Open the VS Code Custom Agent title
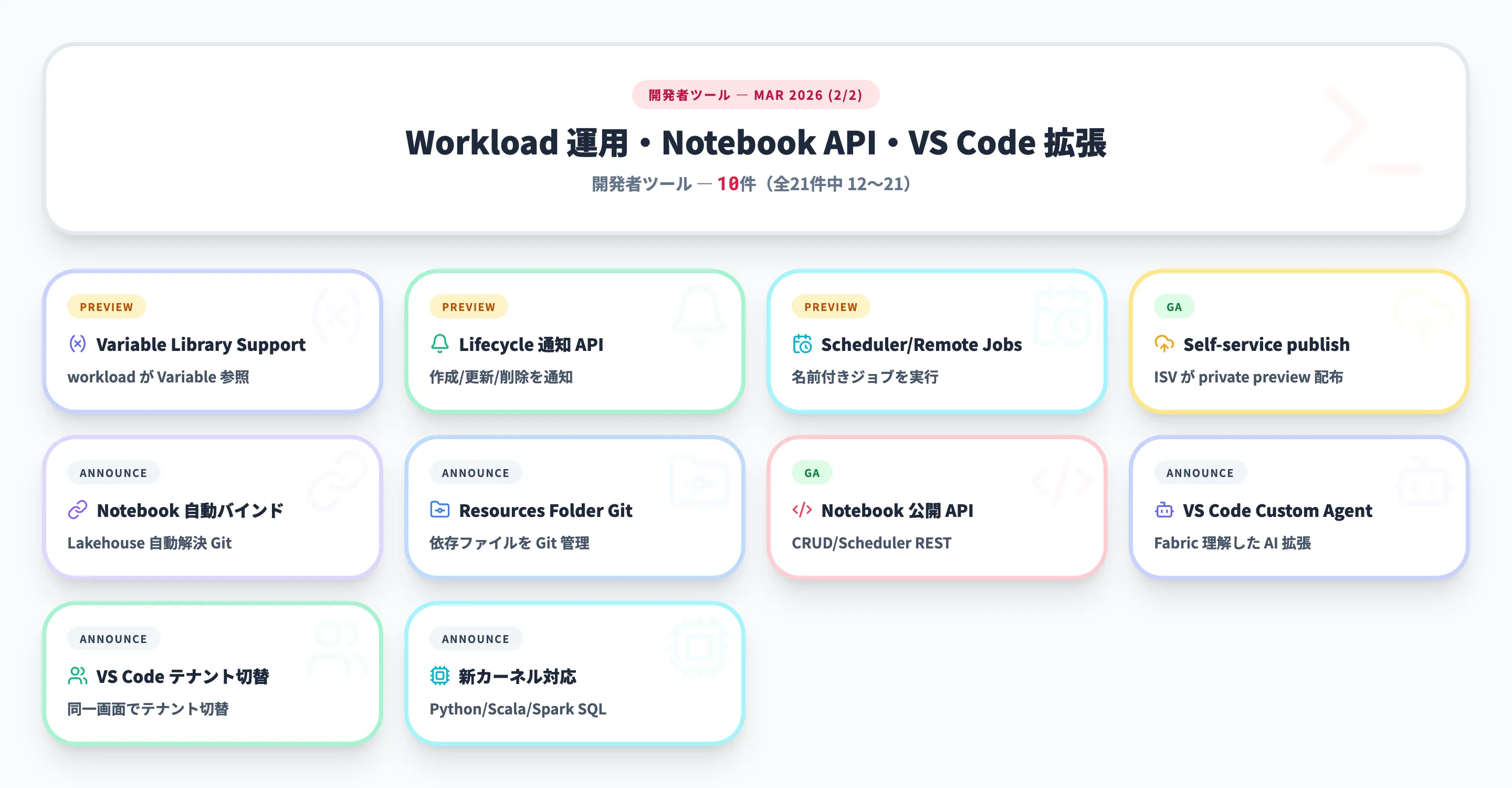This screenshot has height=788, width=1512. coord(1277,511)
